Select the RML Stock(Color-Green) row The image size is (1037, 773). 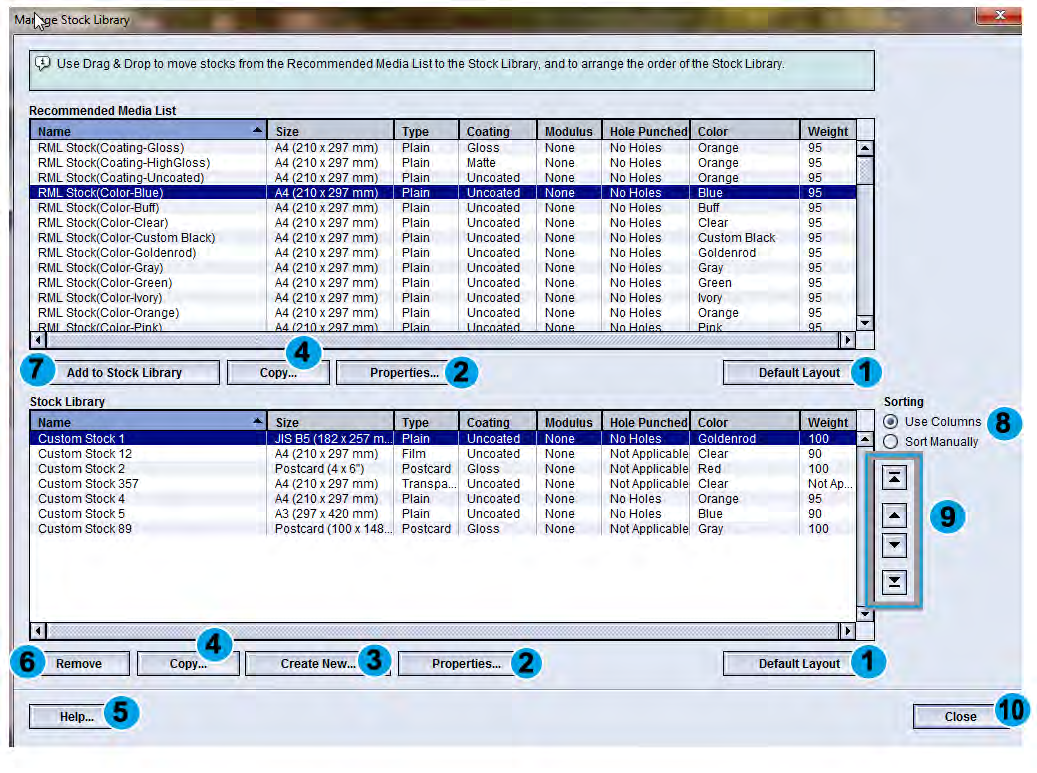coord(443,283)
